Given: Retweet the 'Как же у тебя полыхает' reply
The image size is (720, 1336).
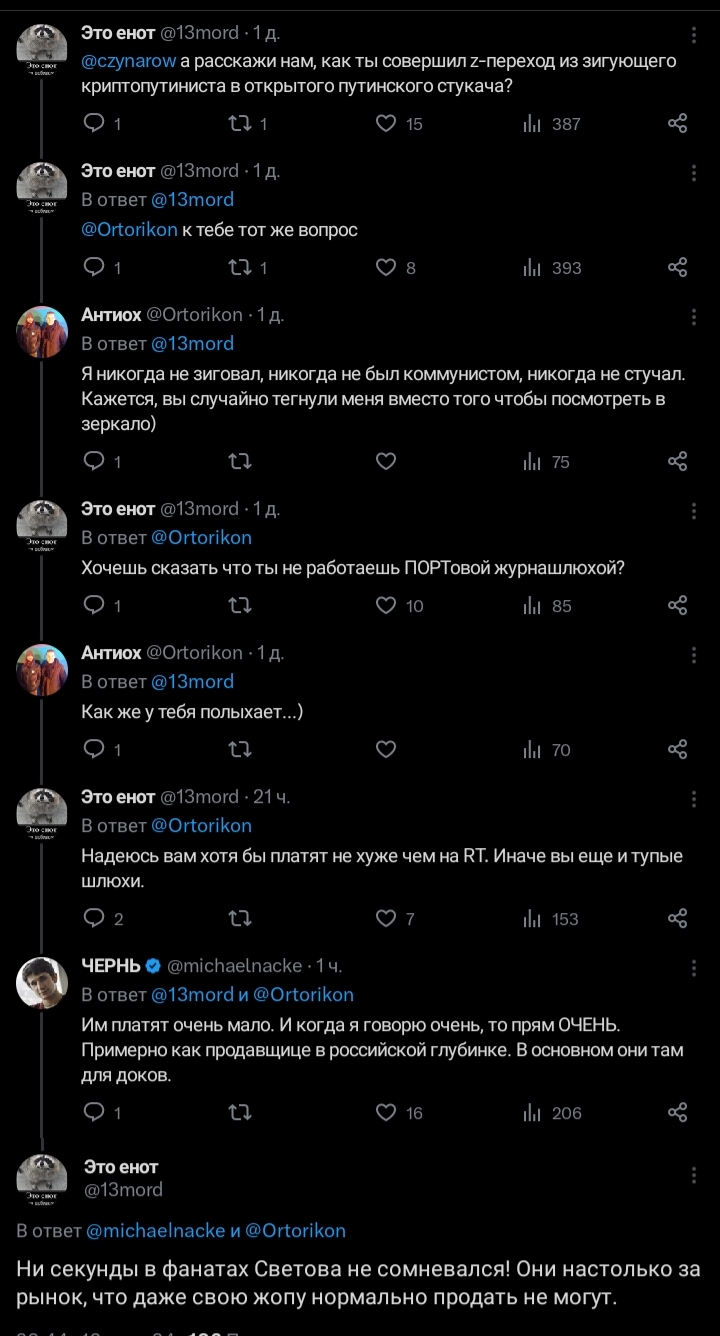Looking at the screenshot, I should [240, 750].
